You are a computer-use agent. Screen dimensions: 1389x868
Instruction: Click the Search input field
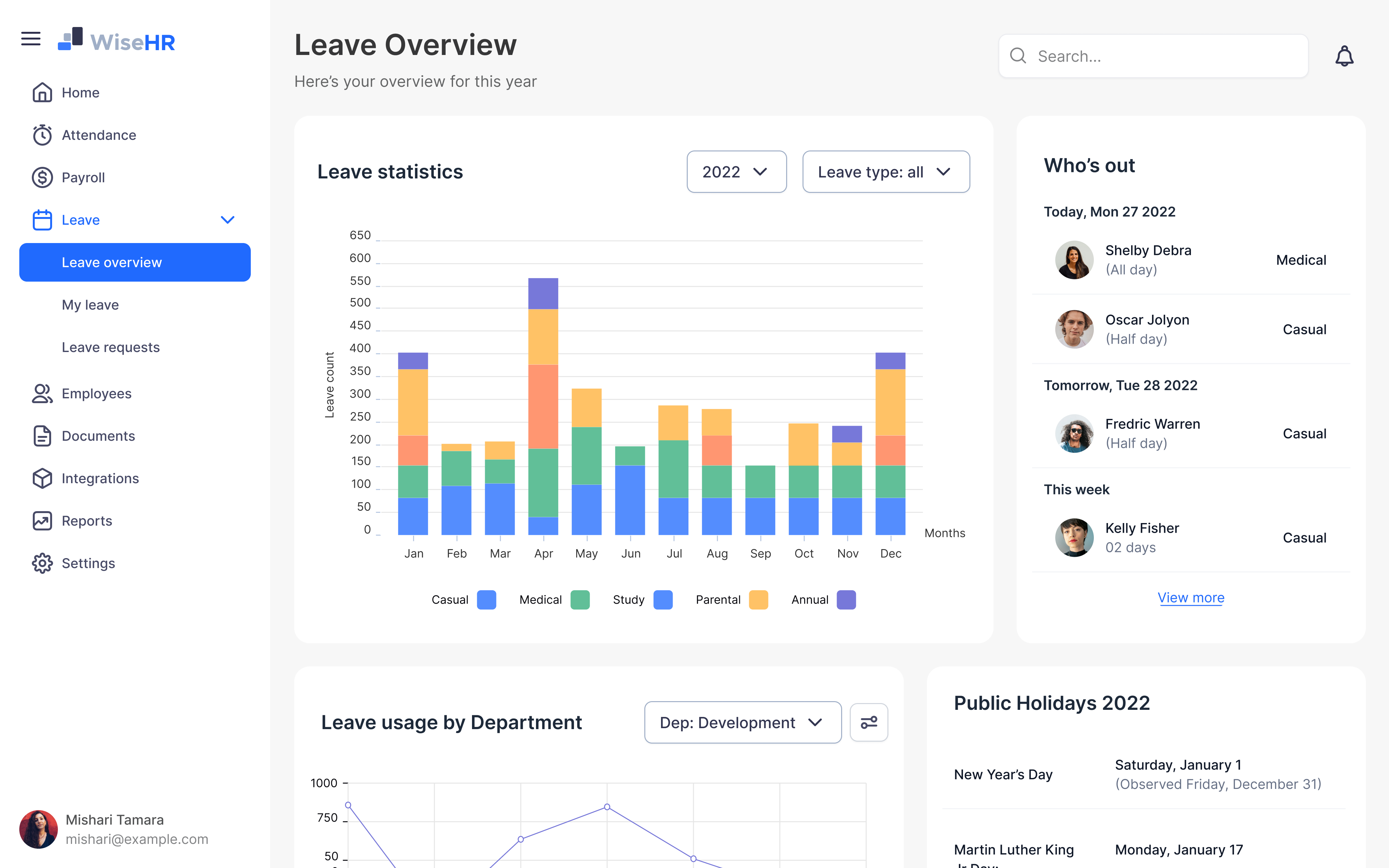coord(1154,56)
